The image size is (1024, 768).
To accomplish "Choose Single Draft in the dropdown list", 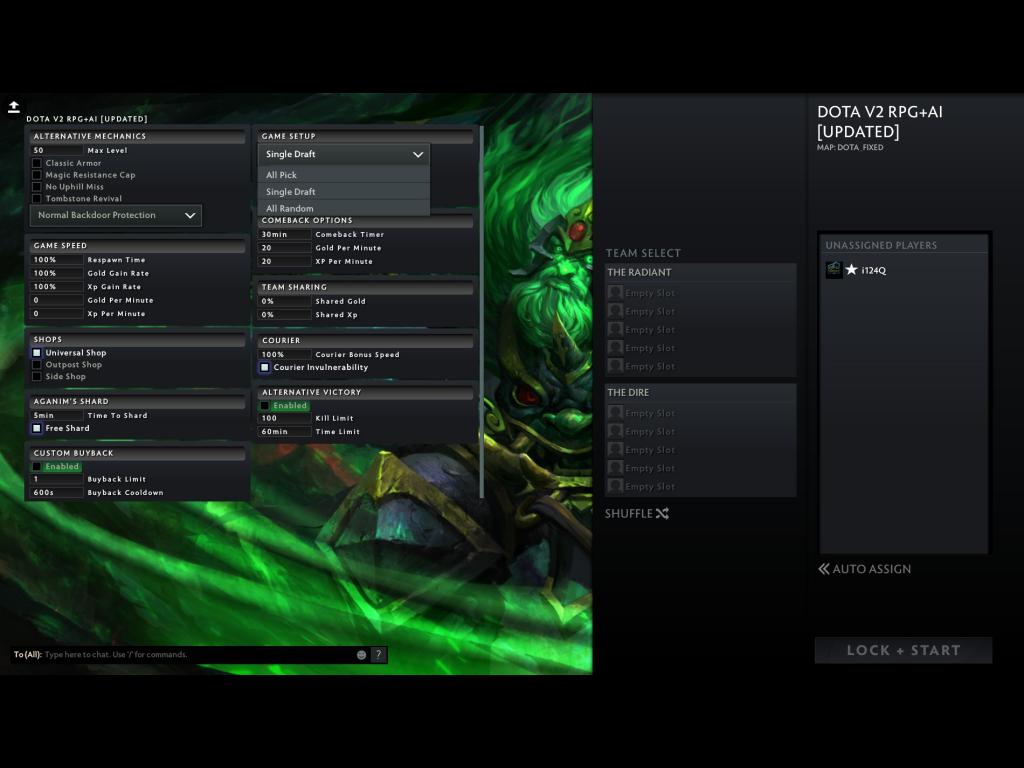I will coord(344,192).
